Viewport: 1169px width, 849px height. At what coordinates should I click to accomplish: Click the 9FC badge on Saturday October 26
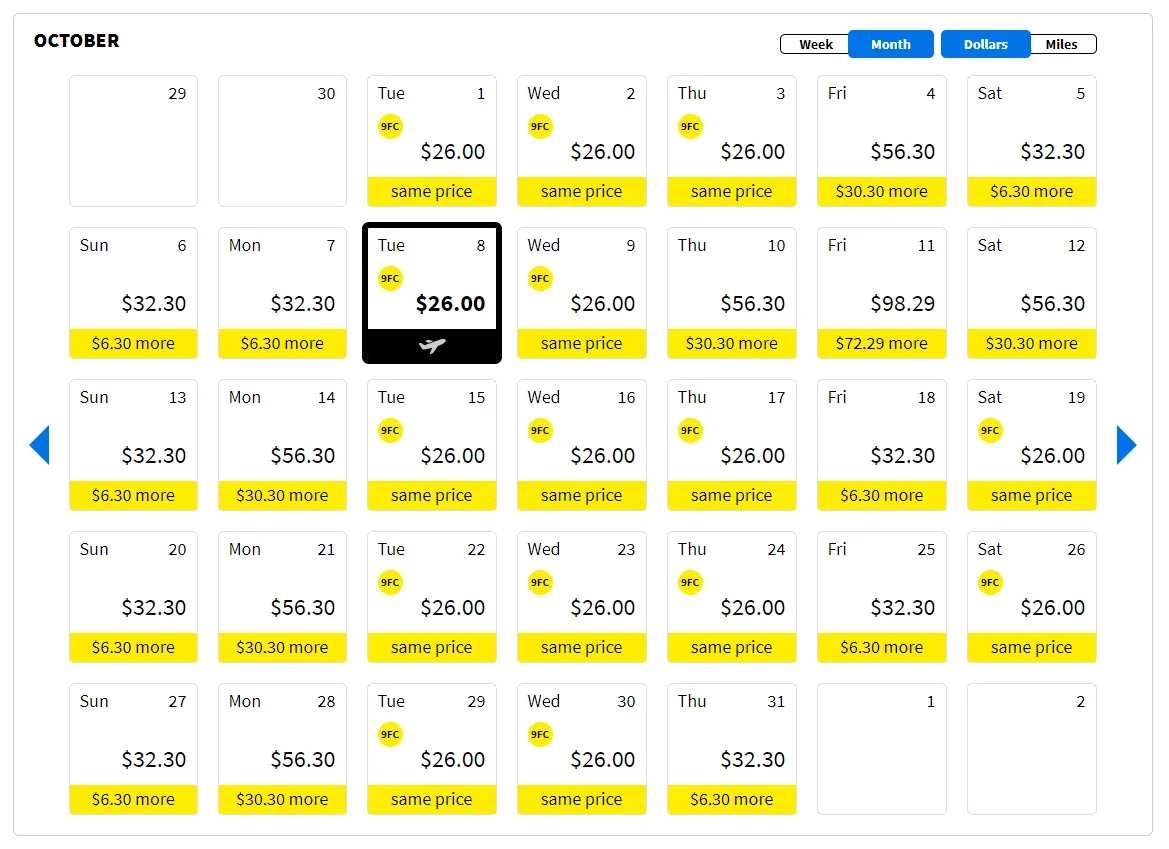[990, 583]
